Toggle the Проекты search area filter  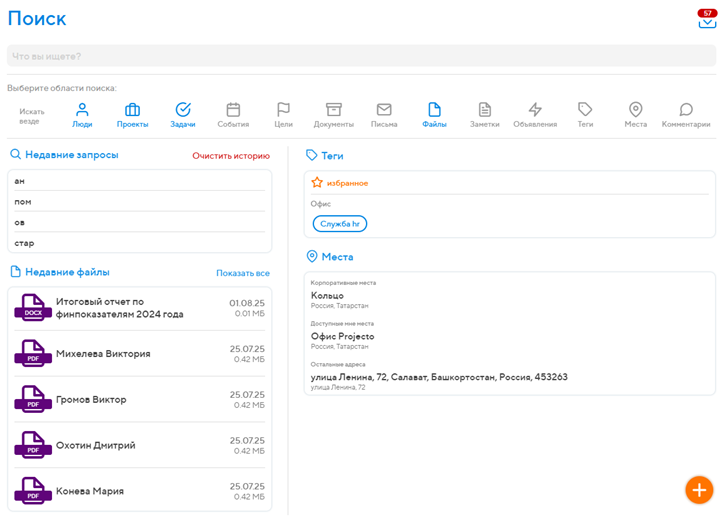pos(132,115)
